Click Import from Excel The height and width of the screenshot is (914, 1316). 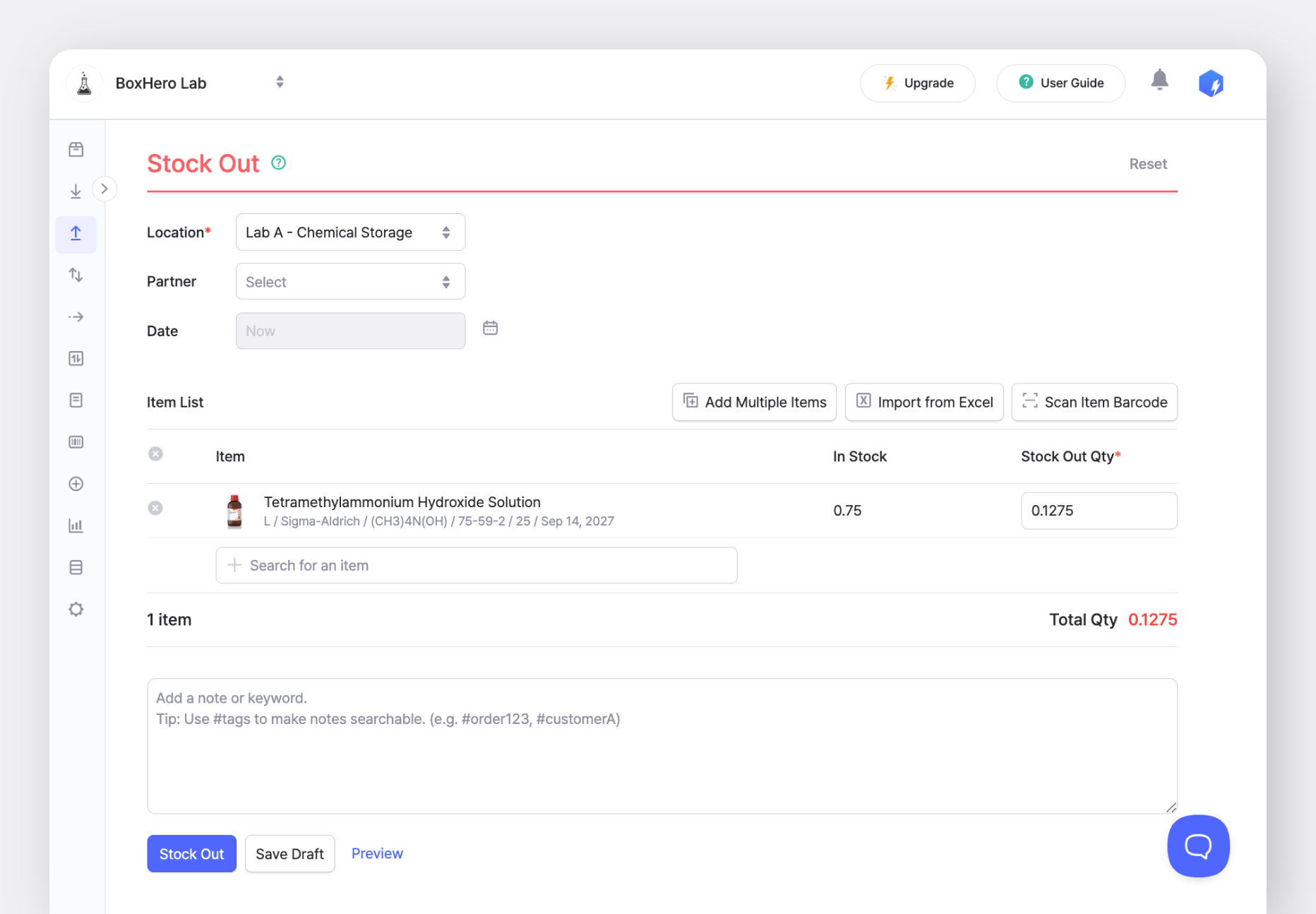pos(923,402)
